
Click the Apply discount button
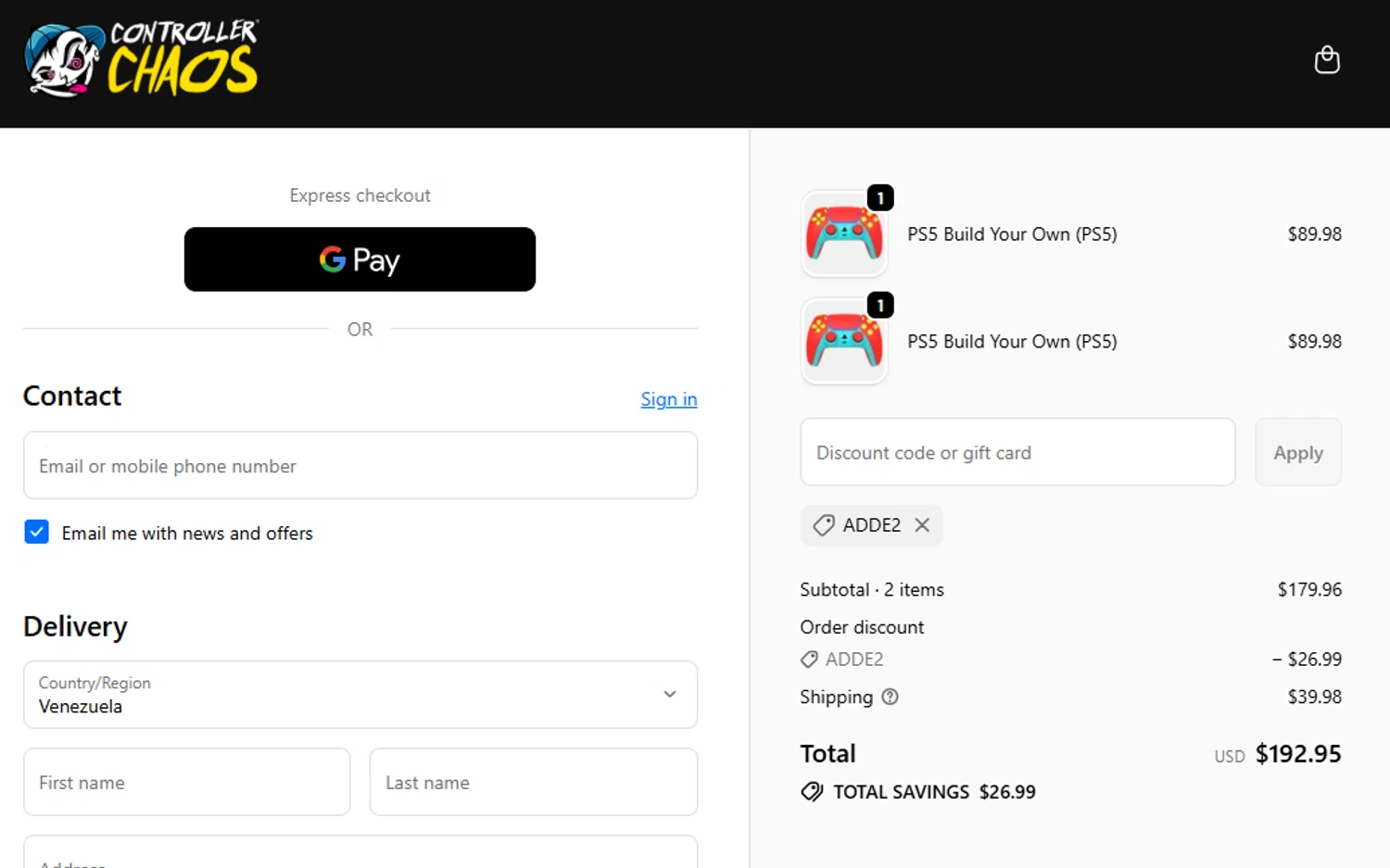click(1298, 452)
